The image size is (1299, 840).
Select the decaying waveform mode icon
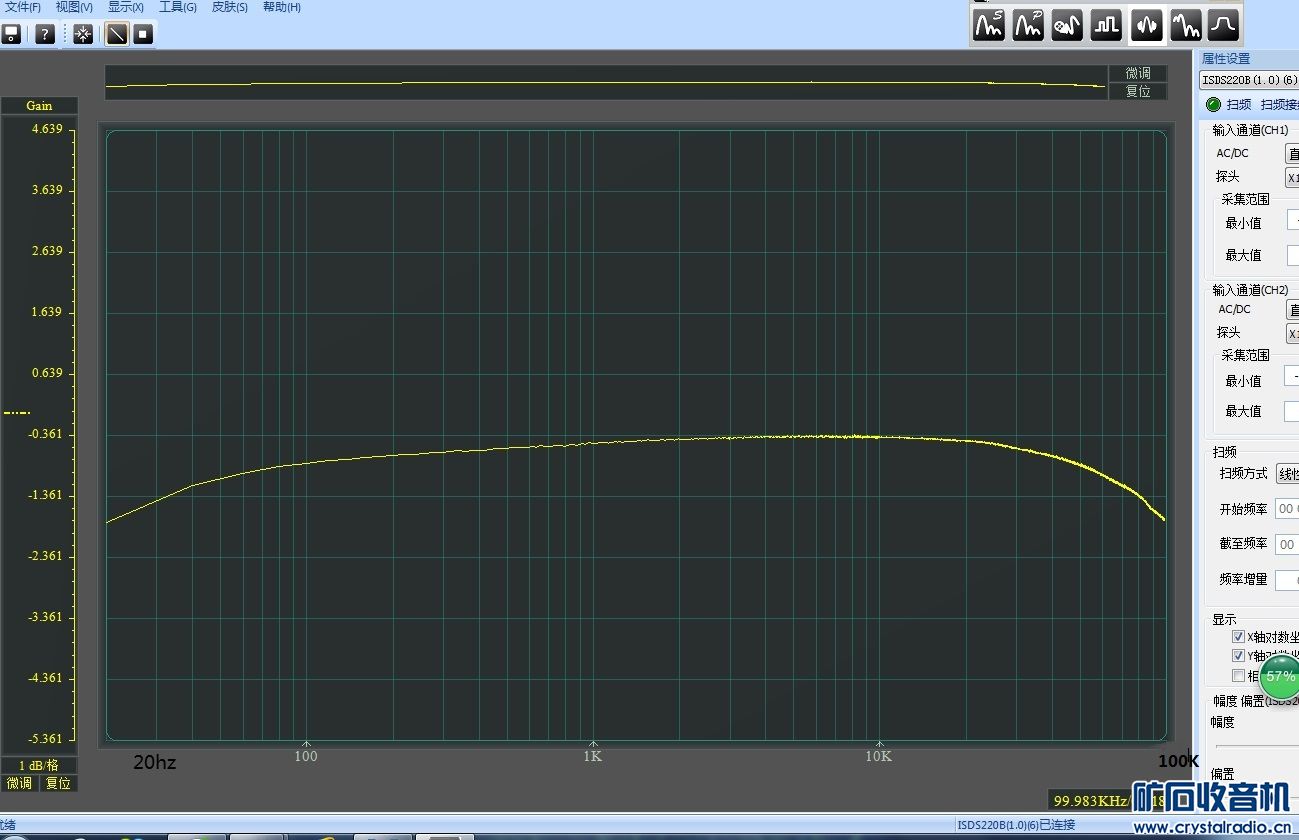coord(1185,25)
